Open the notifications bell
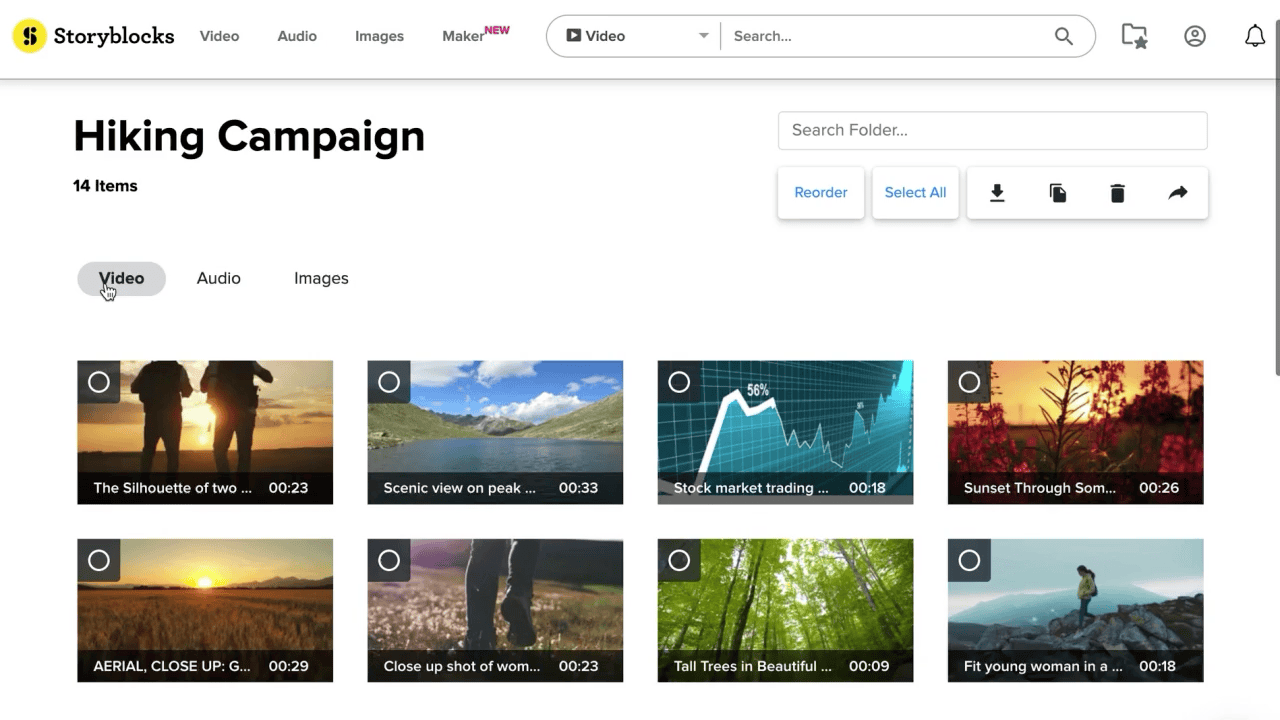This screenshot has height=720, width=1280. pyautogui.click(x=1255, y=36)
